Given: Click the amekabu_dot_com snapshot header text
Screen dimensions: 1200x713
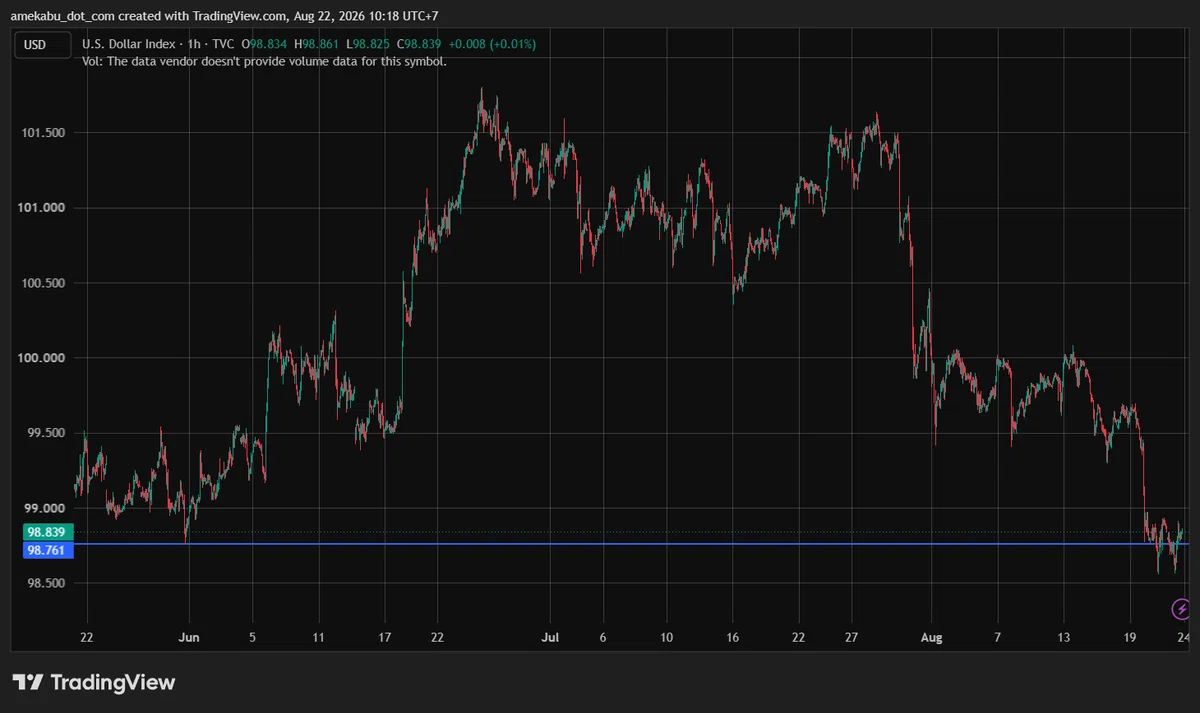Looking at the screenshot, I should tap(224, 16).
